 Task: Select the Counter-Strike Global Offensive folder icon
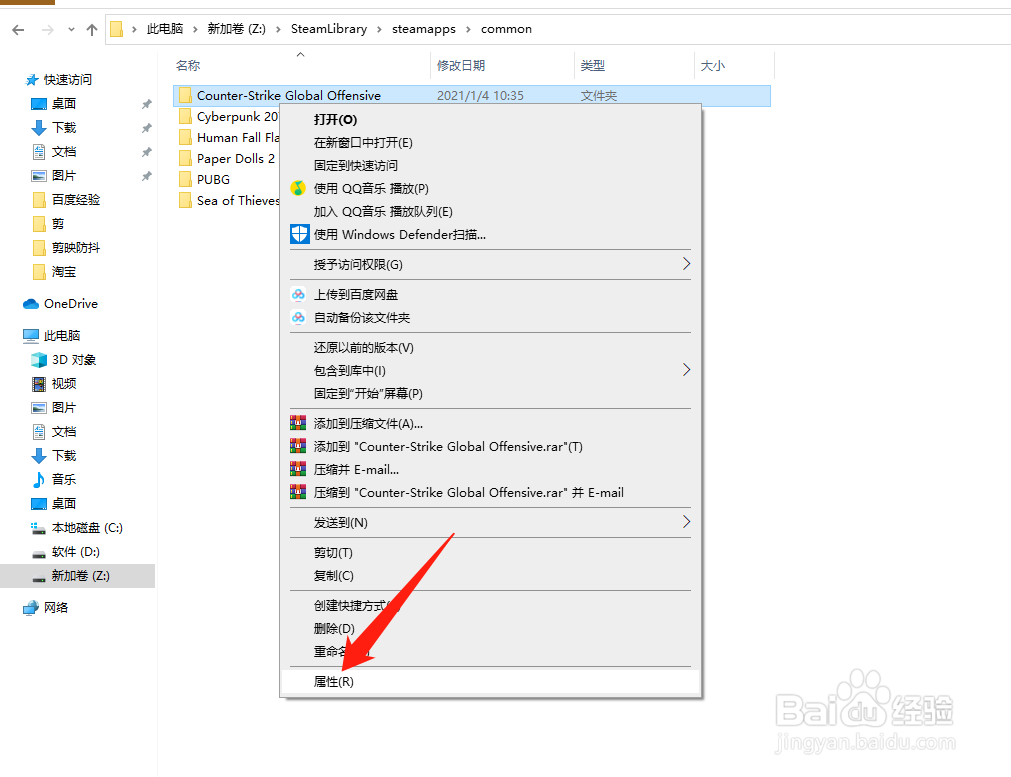[185, 95]
